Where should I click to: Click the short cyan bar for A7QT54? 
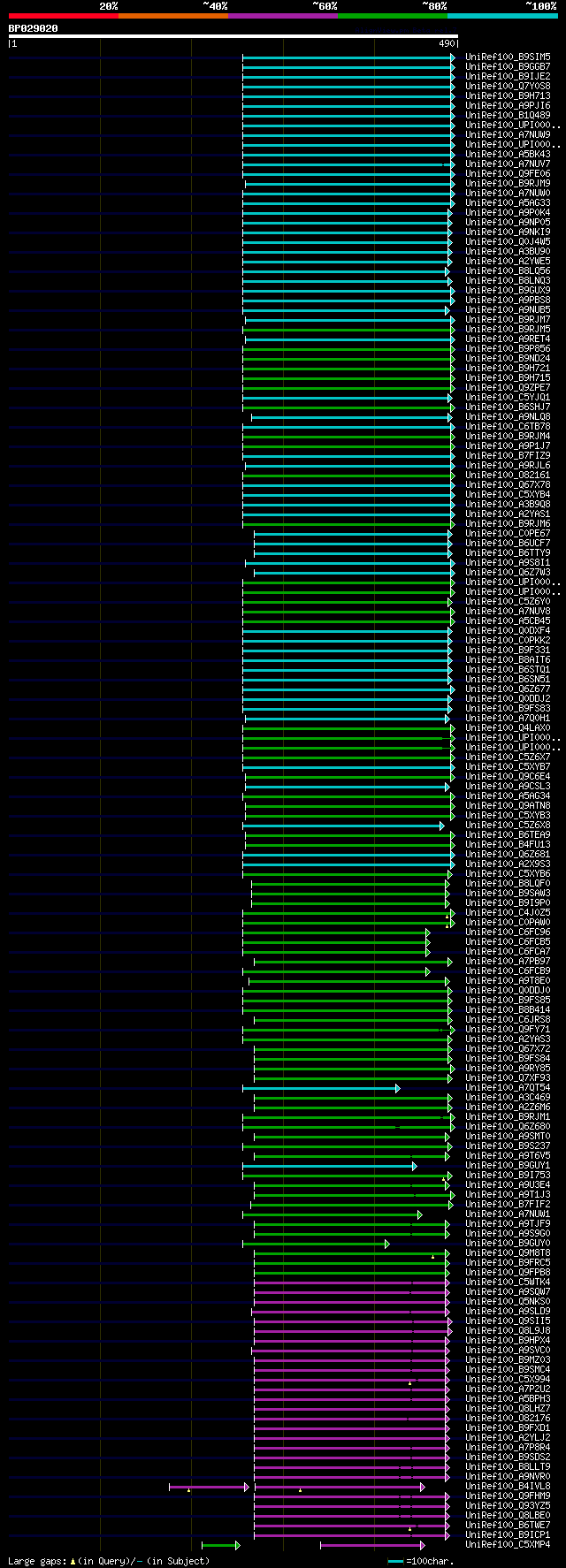coord(321,1088)
